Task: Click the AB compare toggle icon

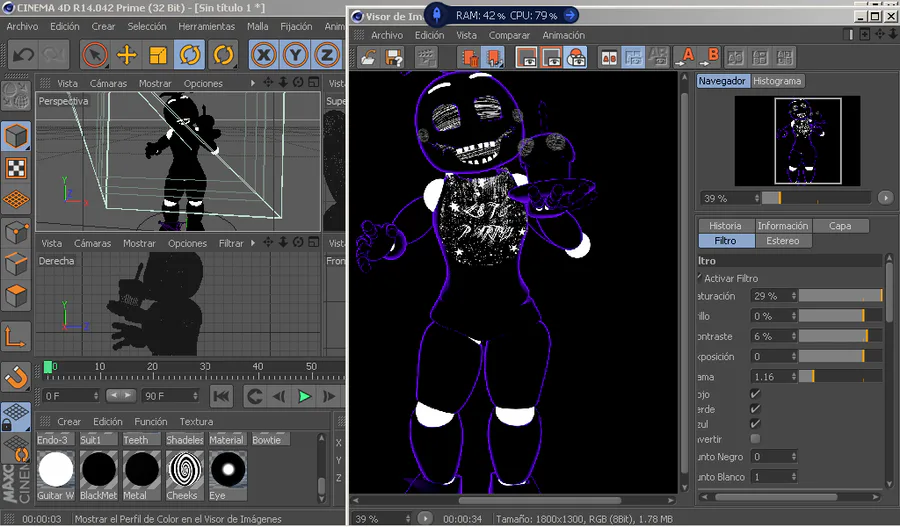Action: coord(609,57)
